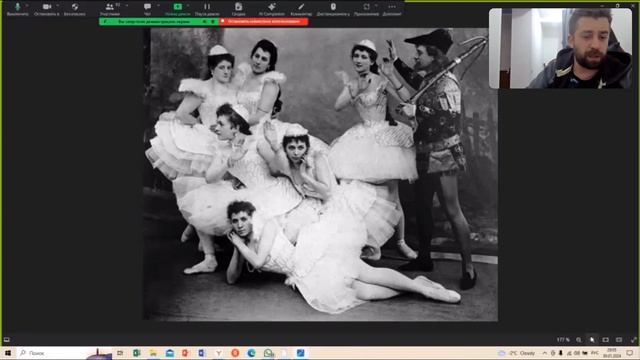Pause the screen share
This screenshot has height=360, width=640.
(x=207, y=7)
